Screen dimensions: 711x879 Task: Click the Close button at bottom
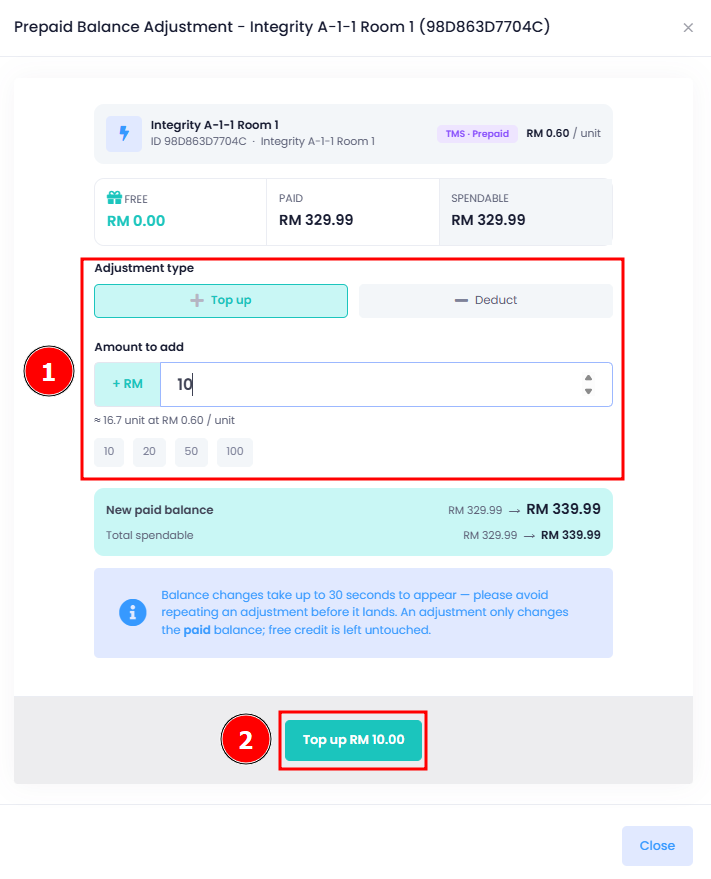pos(657,846)
